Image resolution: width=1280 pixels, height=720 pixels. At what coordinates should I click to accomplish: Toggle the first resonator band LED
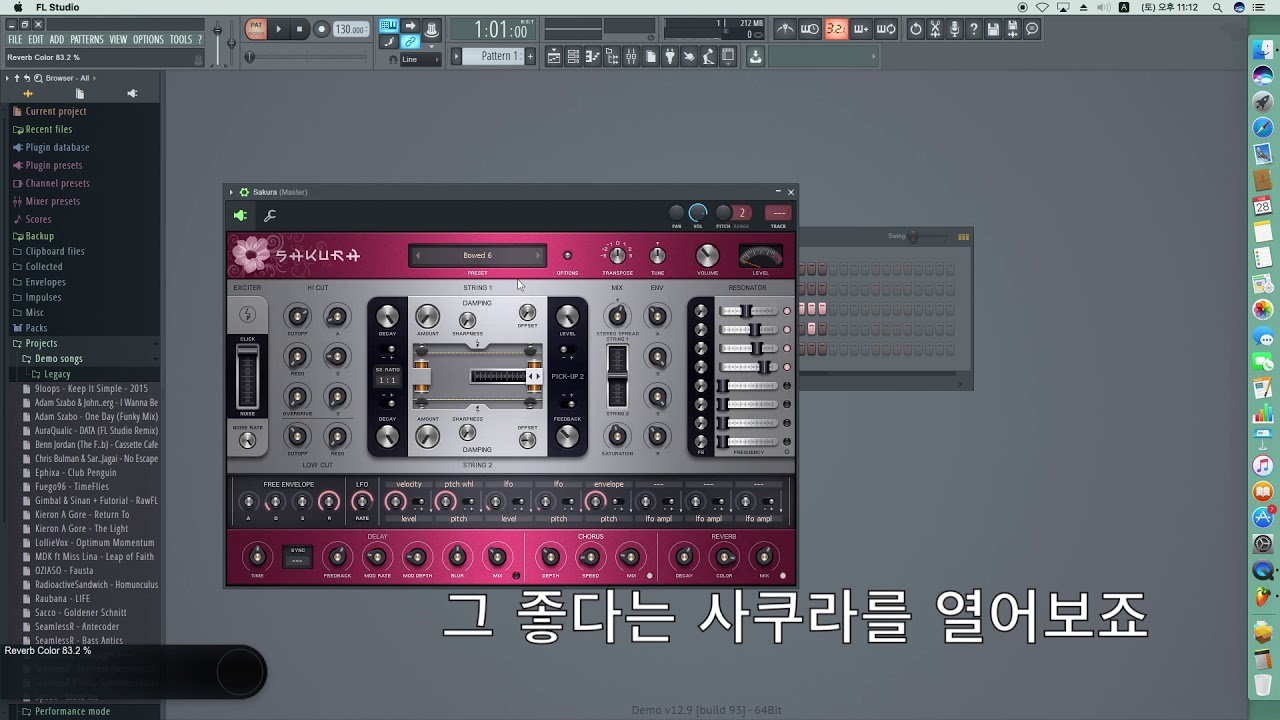(x=787, y=311)
